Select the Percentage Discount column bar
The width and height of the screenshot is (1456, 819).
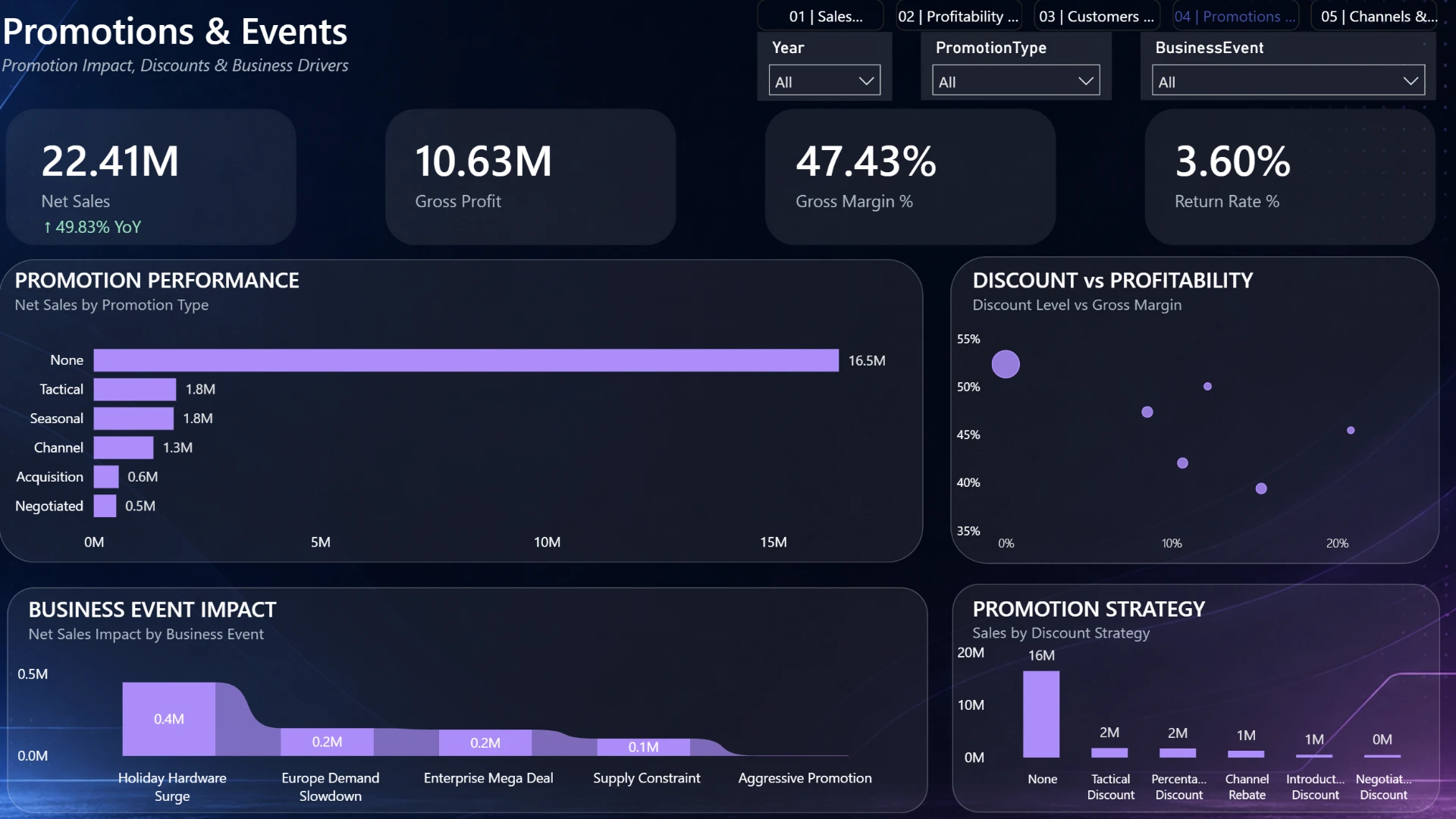[x=1178, y=753]
